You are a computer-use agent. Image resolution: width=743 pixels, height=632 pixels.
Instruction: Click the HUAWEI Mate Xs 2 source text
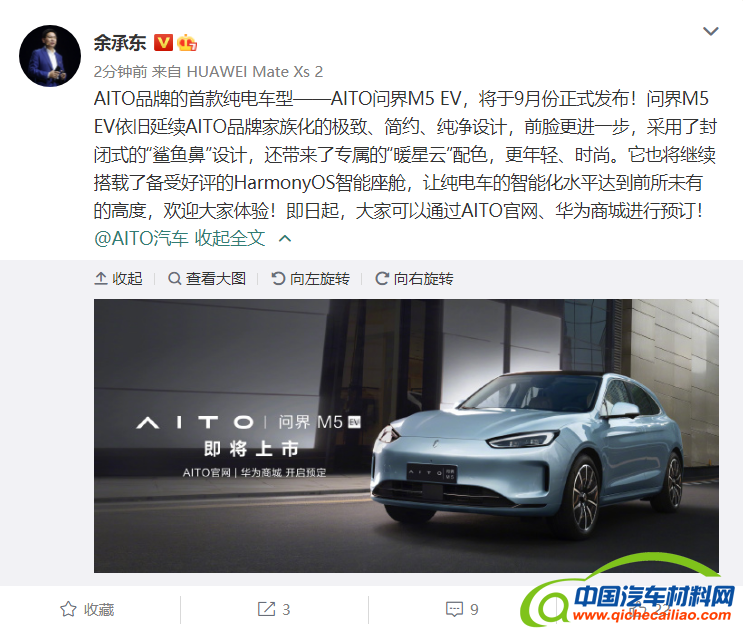[255, 72]
